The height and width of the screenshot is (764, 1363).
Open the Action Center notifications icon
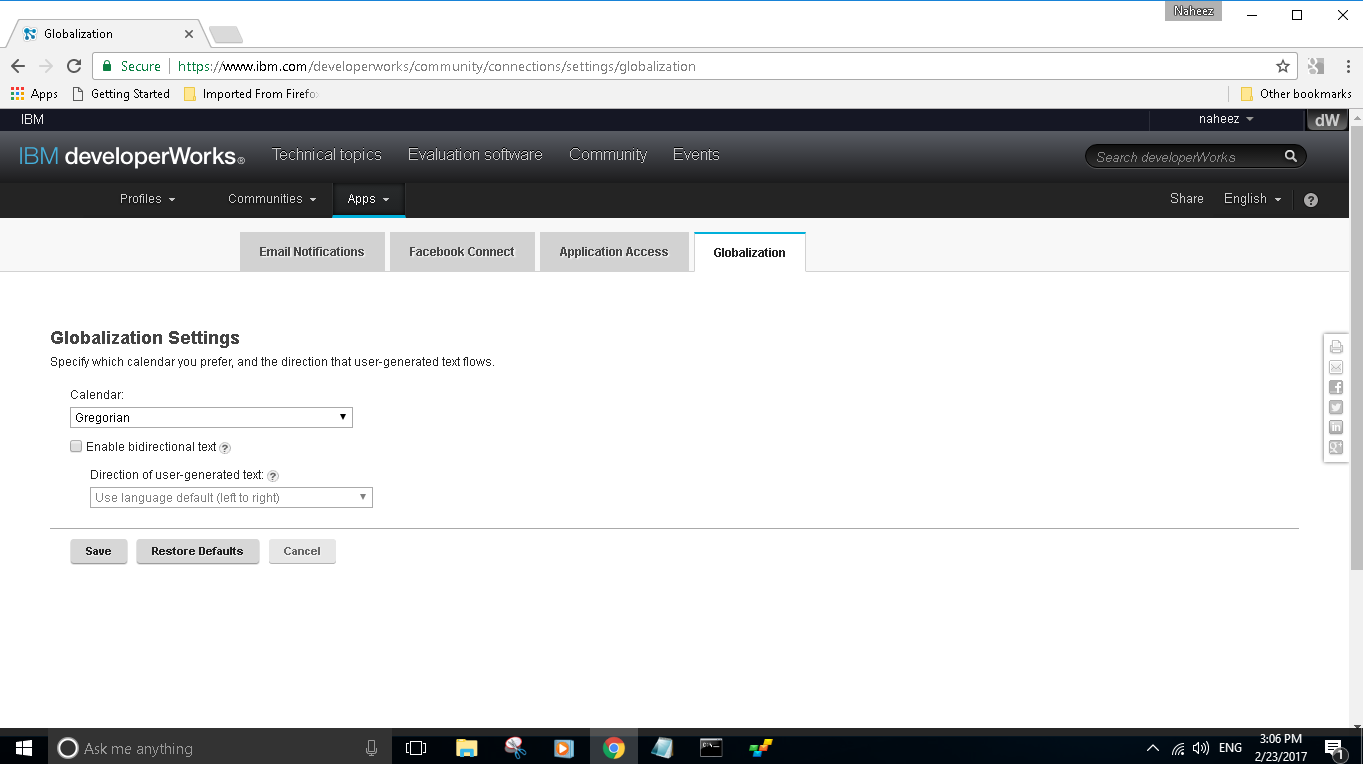coord(1333,748)
